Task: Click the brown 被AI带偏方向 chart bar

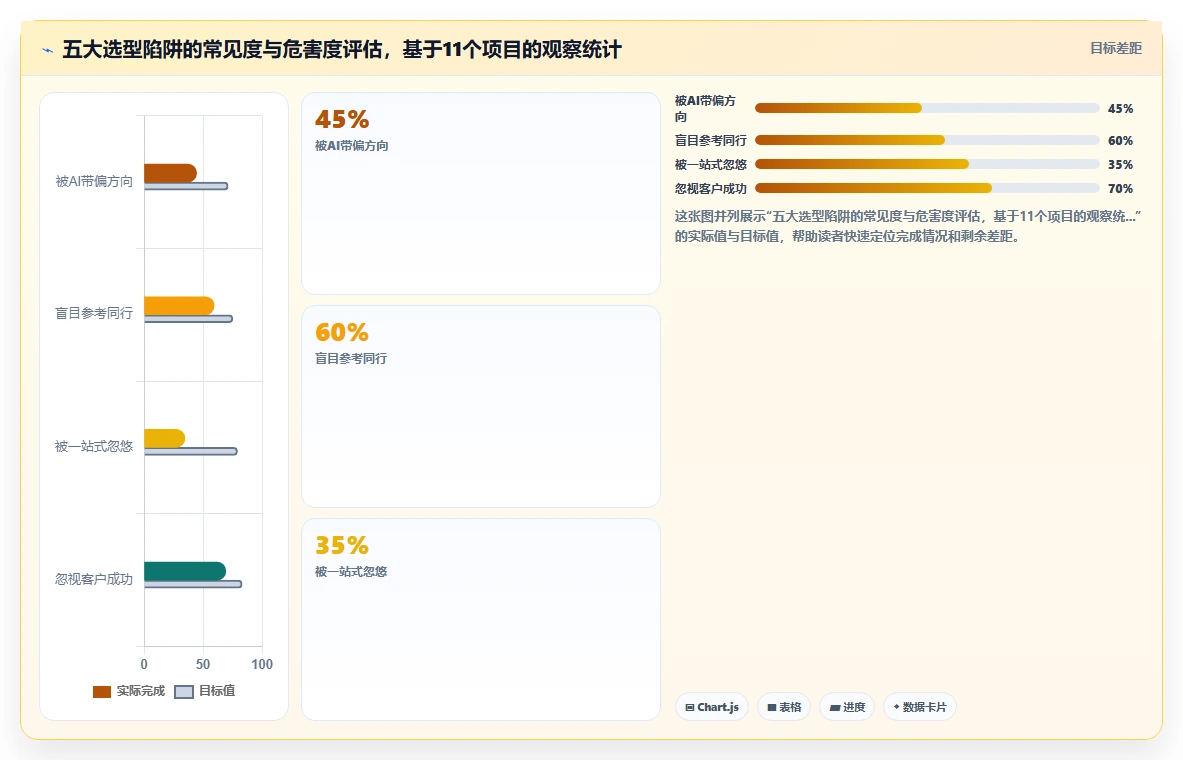Action: (x=171, y=173)
